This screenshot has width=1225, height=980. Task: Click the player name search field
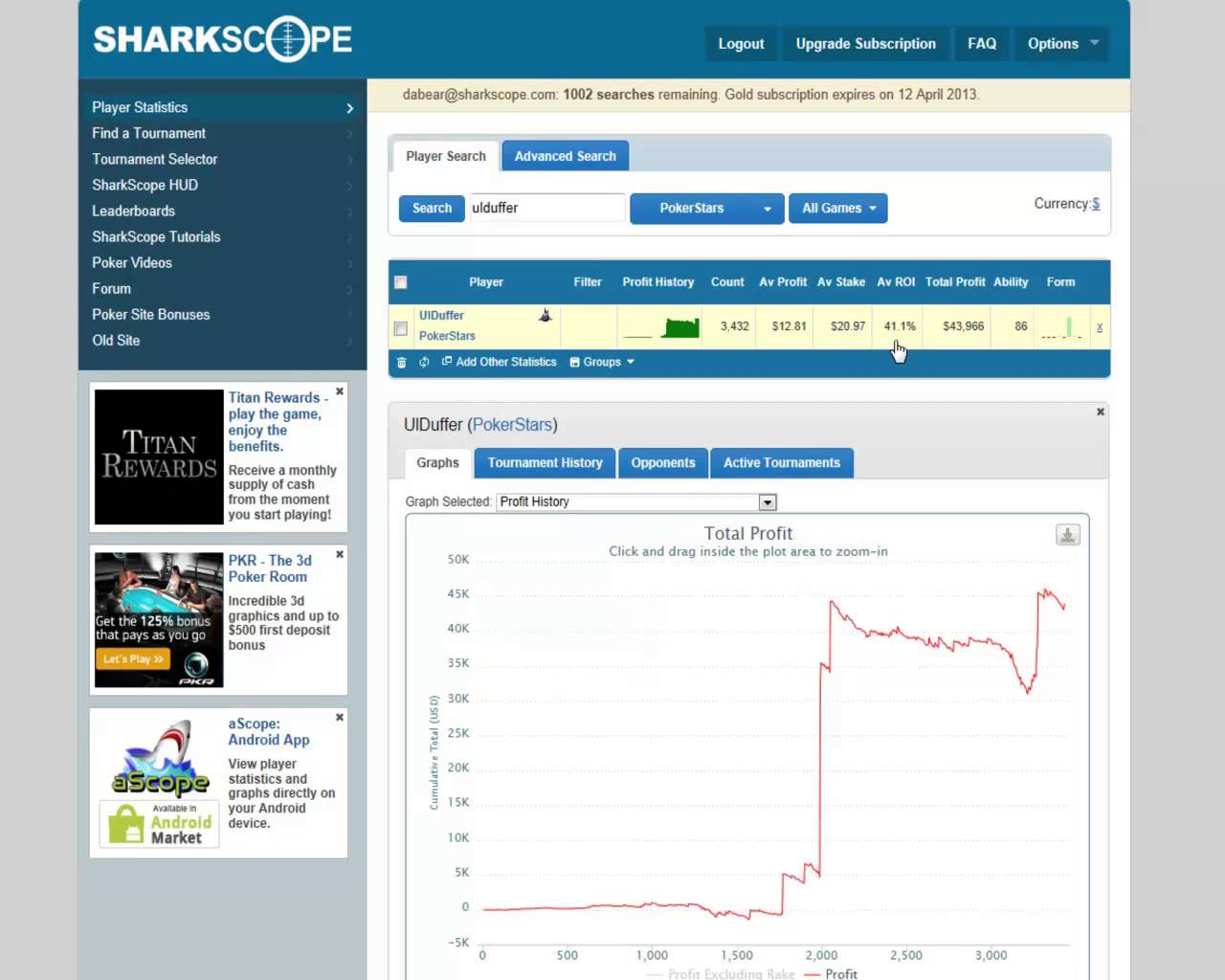pyautogui.click(x=546, y=208)
